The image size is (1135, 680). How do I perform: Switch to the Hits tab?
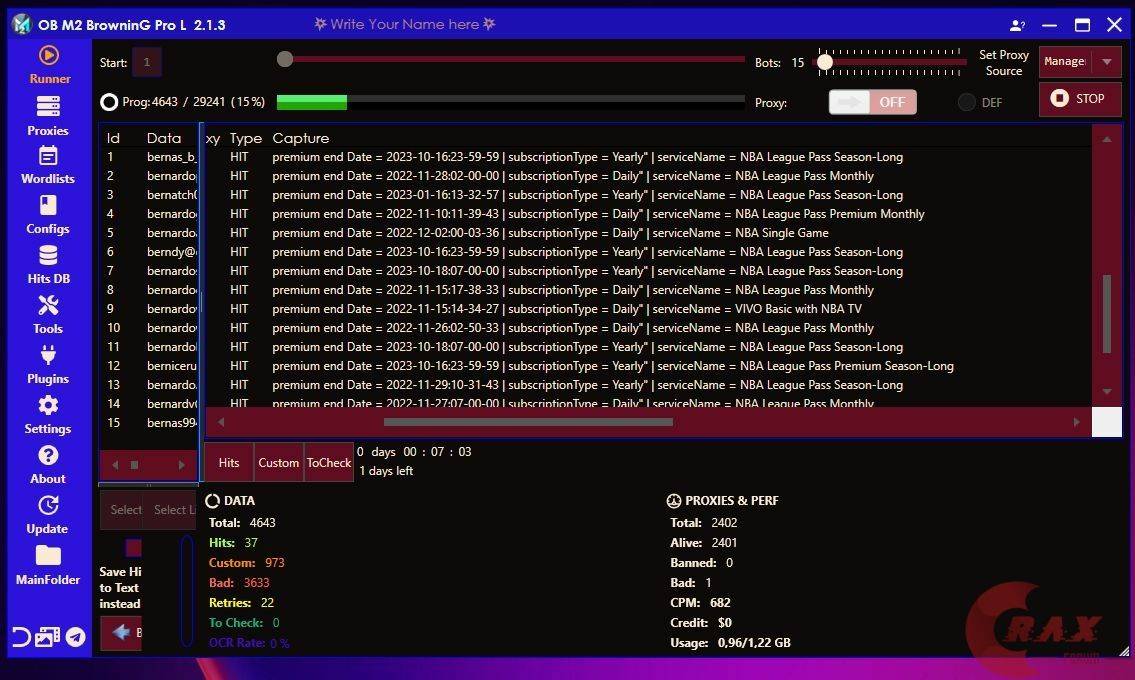tap(229, 463)
